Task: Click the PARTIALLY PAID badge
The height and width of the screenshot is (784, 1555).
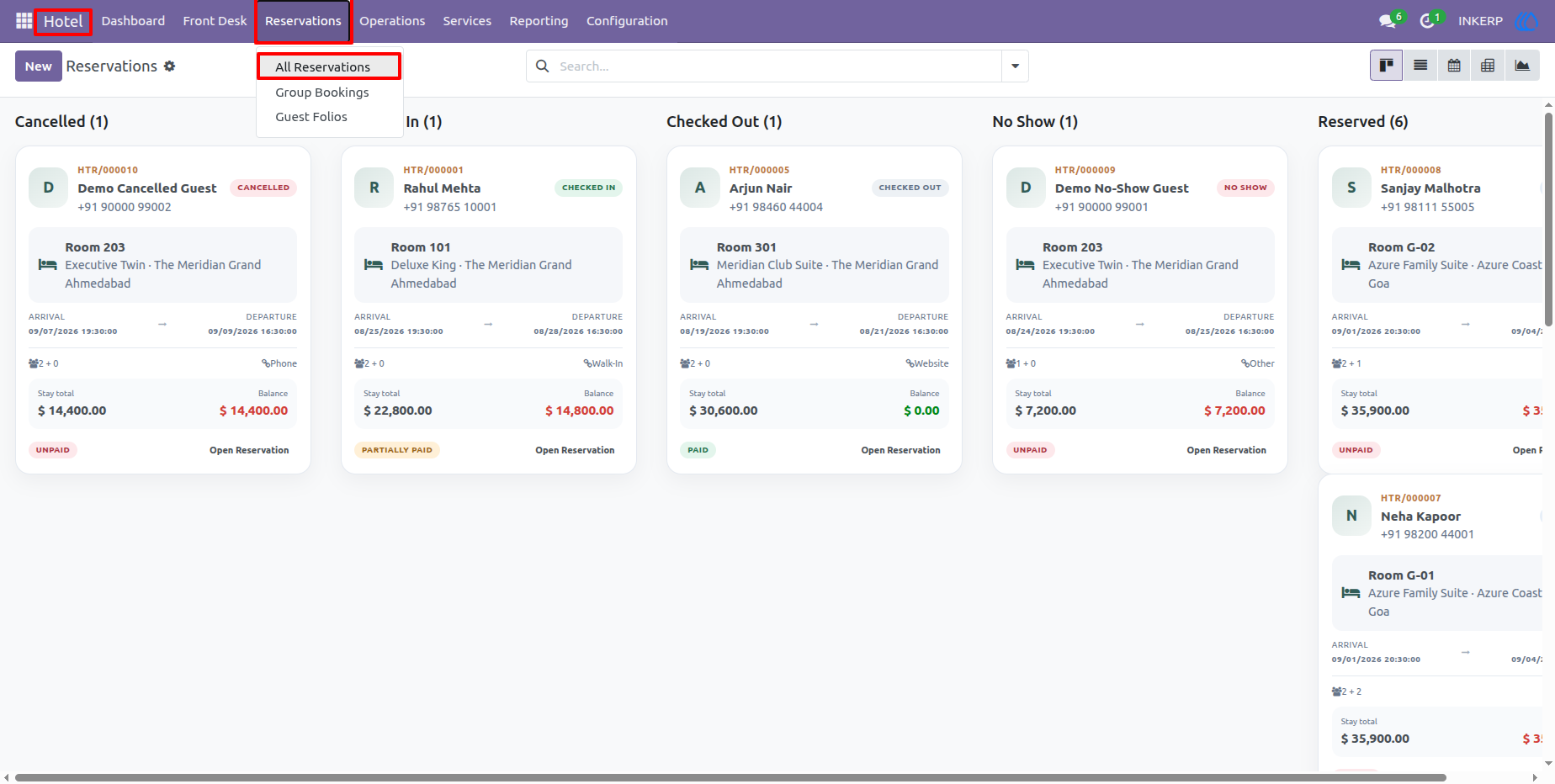Action: (397, 450)
